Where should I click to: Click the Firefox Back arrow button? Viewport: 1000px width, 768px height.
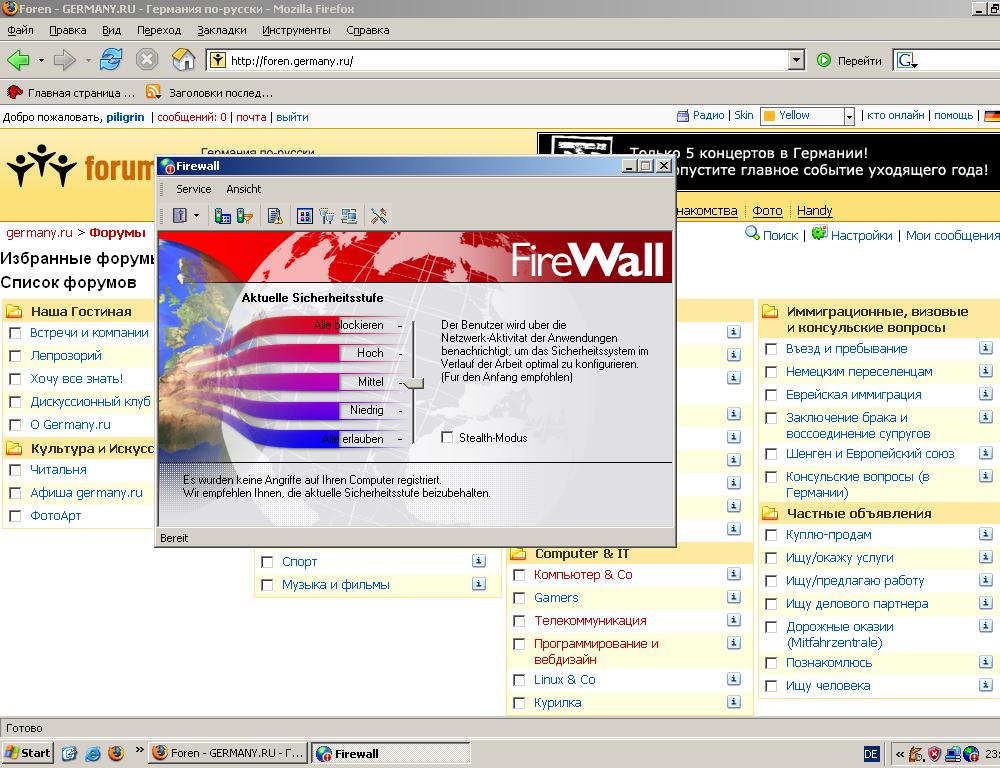point(18,60)
